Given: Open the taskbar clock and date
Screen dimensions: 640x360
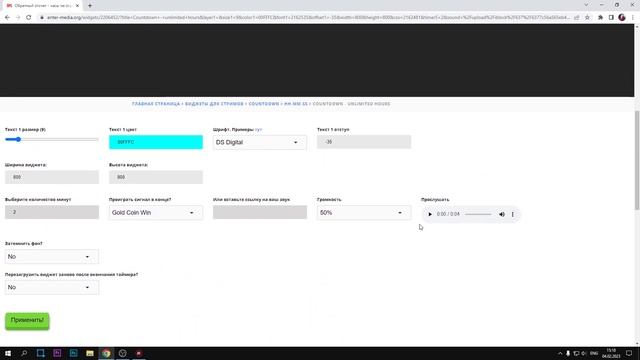Looking at the screenshot, I should (611, 353).
